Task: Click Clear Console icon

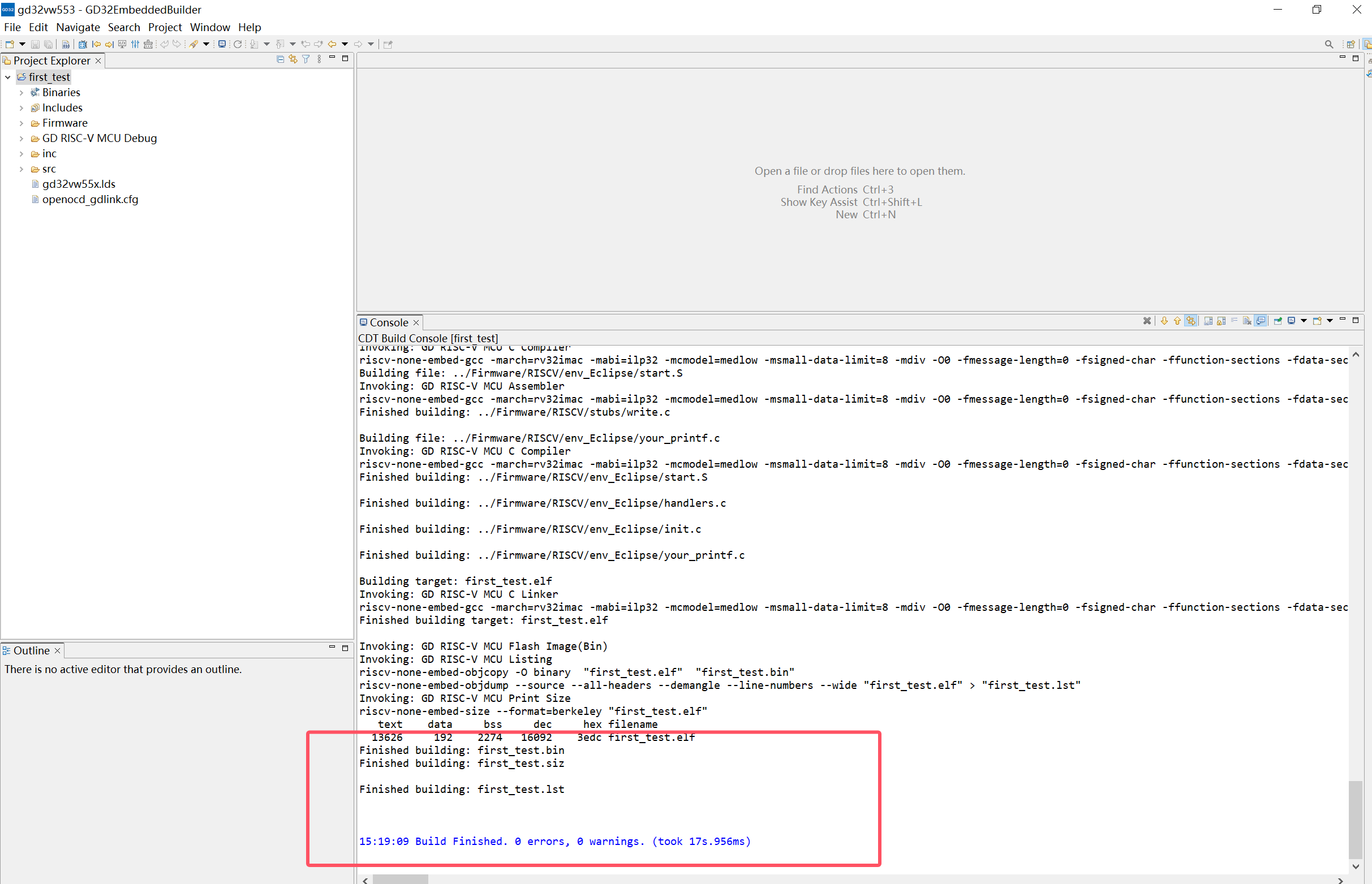Action: coord(1247,321)
